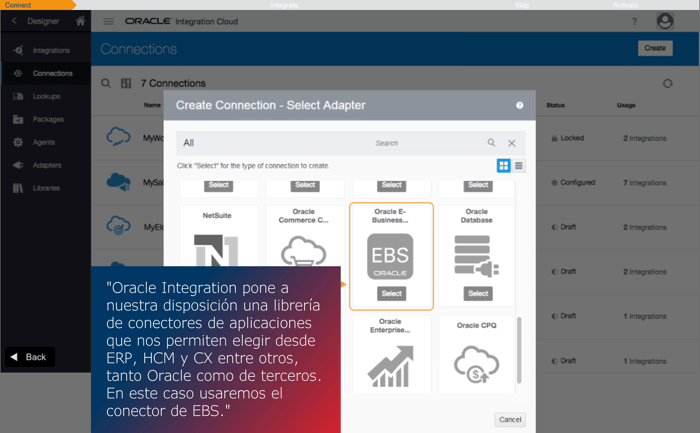700x433 pixels.
Task: Click the All category label in dialog
Action: pyautogui.click(x=188, y=143)
